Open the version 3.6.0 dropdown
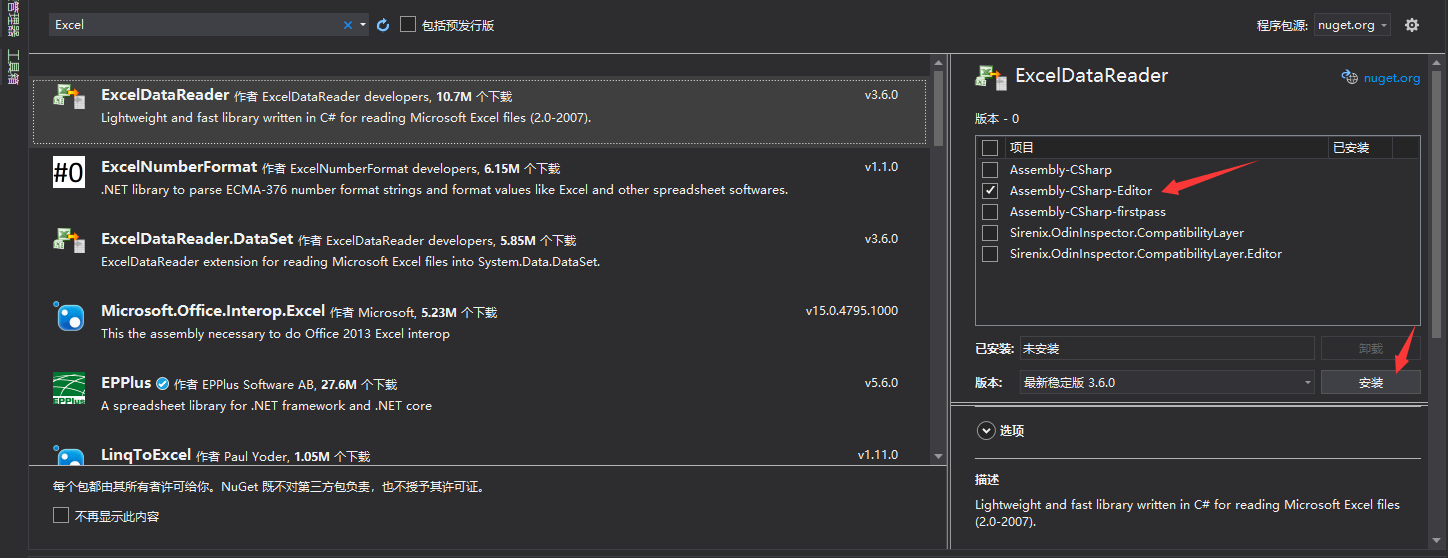 (x=1166, y=382)
